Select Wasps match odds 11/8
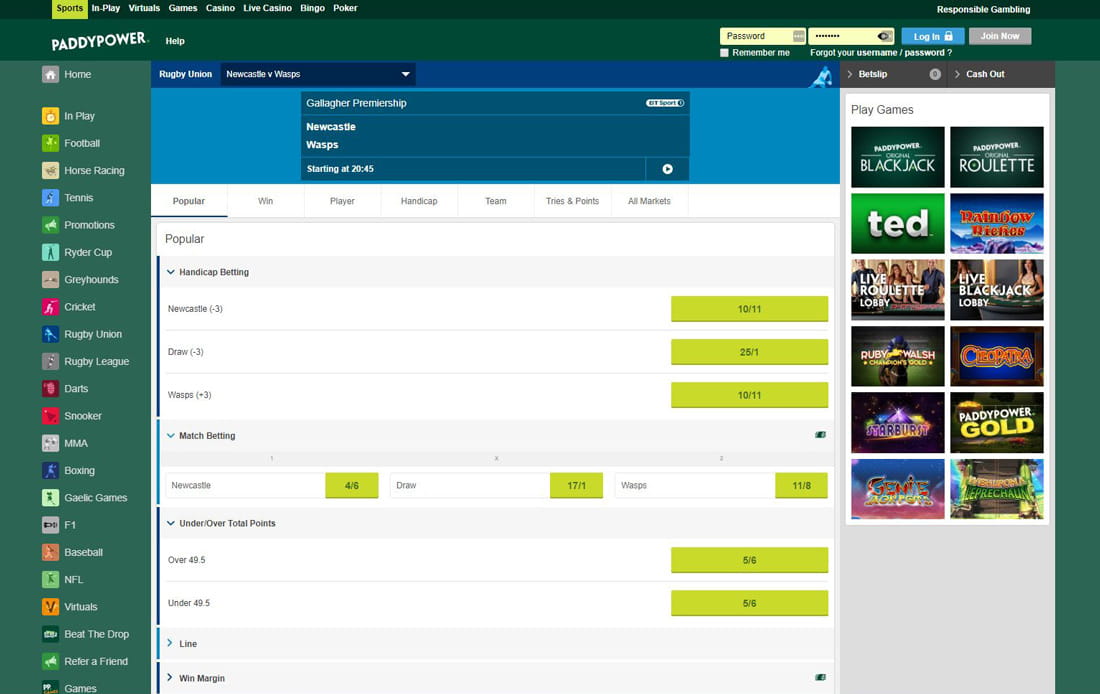Image resolution: width=1100 pixels, height=694 pixels. pyautogui.click(x=801, y=486)
